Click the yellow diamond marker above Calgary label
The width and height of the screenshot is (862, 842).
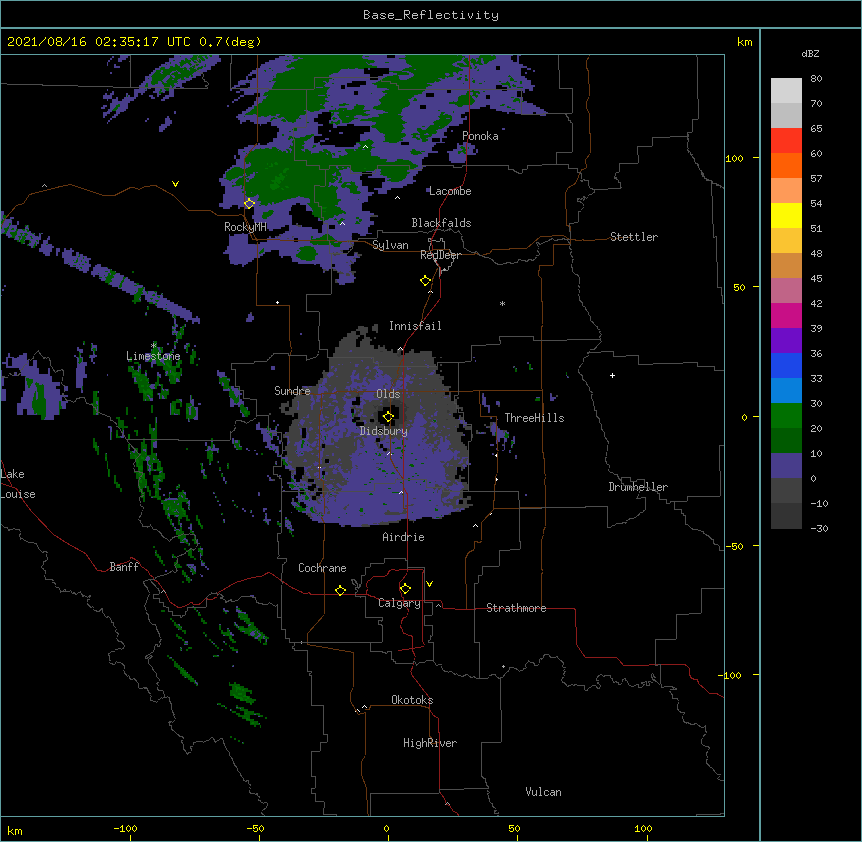405,589
